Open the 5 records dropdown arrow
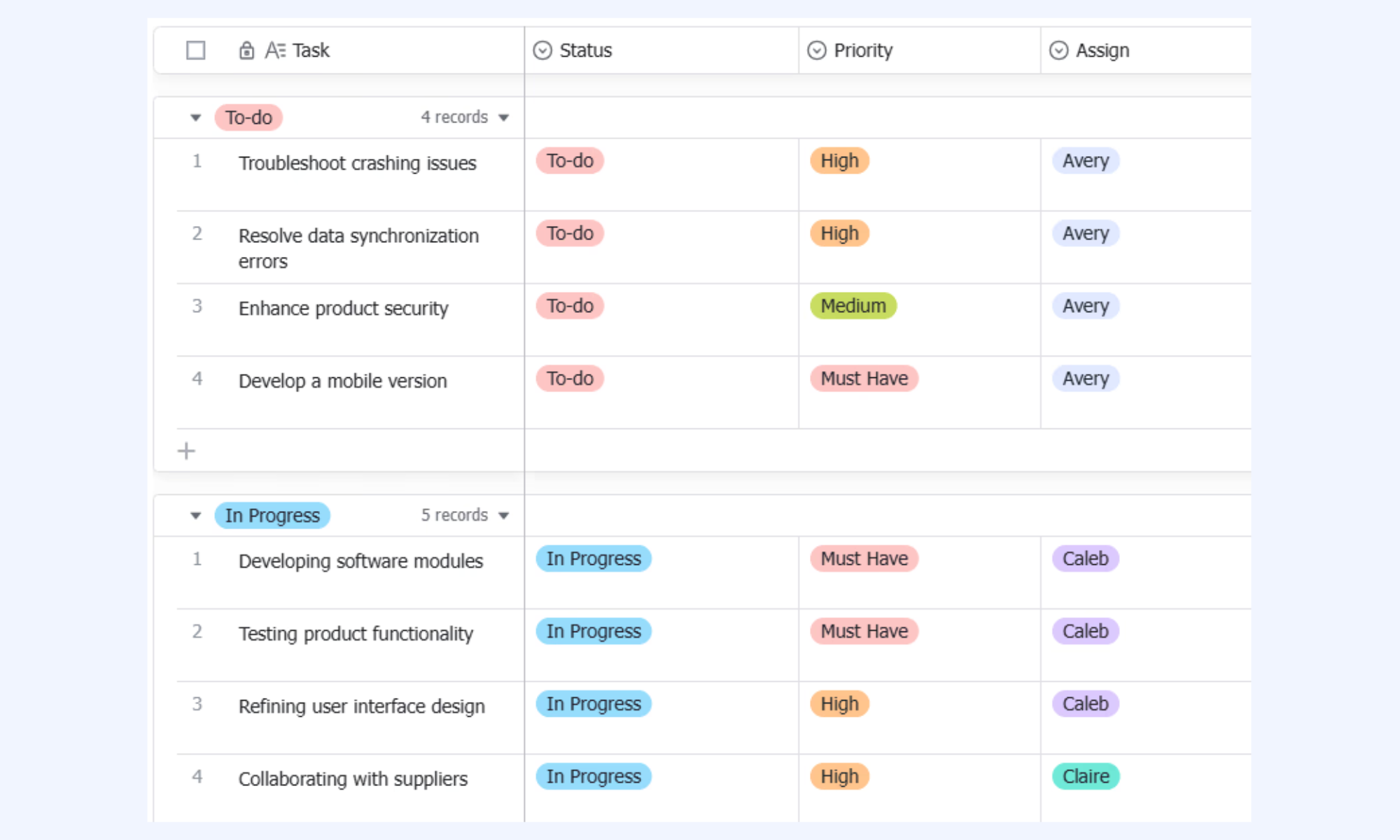 [x=503, y=516]
